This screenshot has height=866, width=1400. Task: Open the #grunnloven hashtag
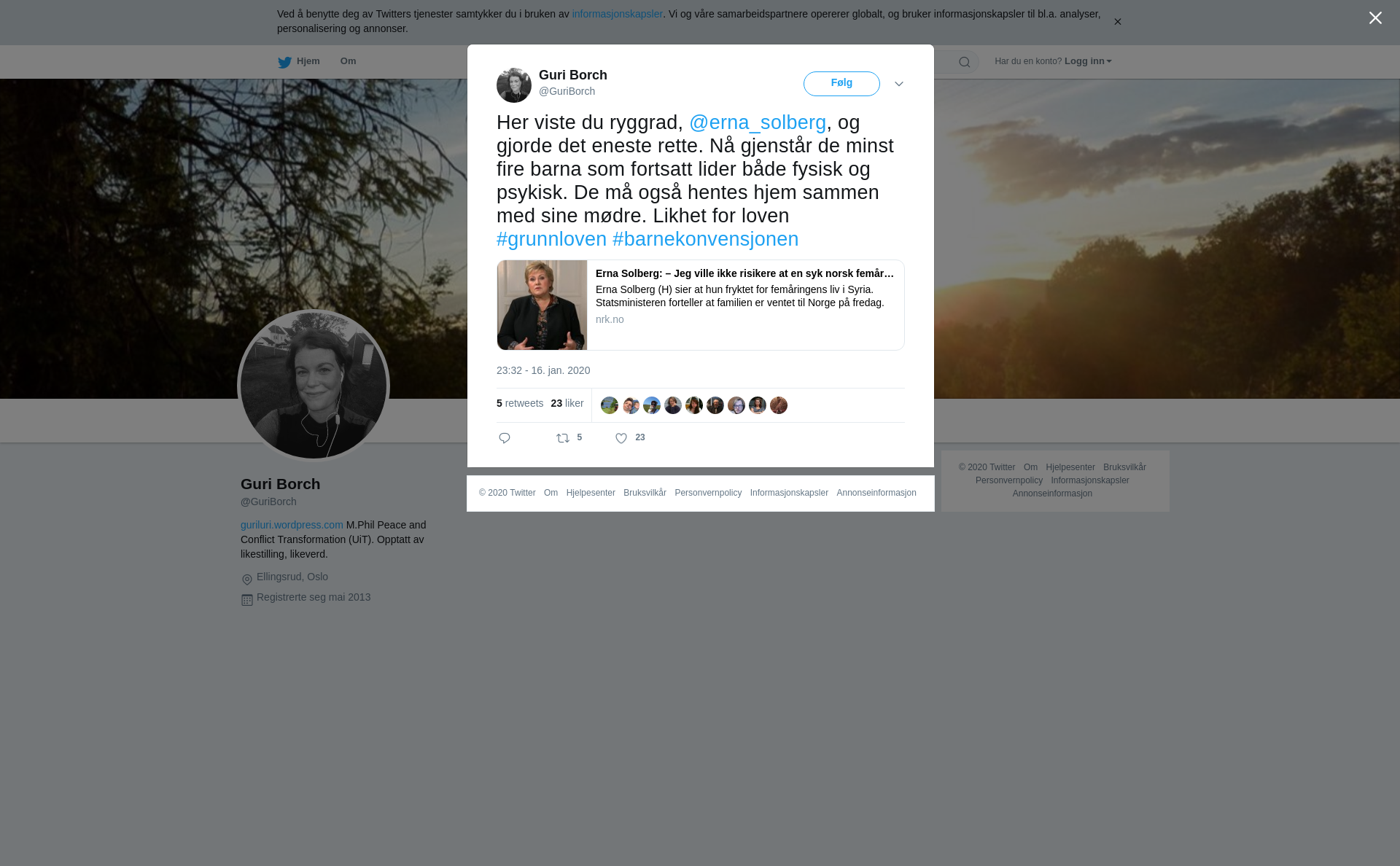(x=551, y=239)
